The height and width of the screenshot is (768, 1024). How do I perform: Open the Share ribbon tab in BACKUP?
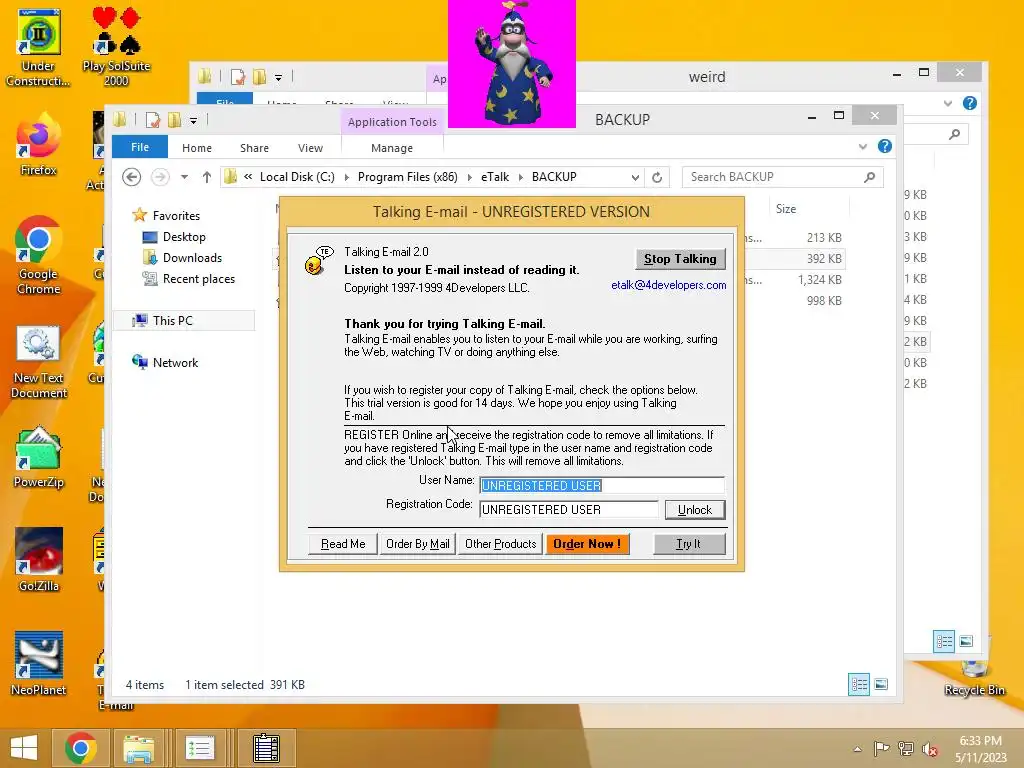click(254, 148)
